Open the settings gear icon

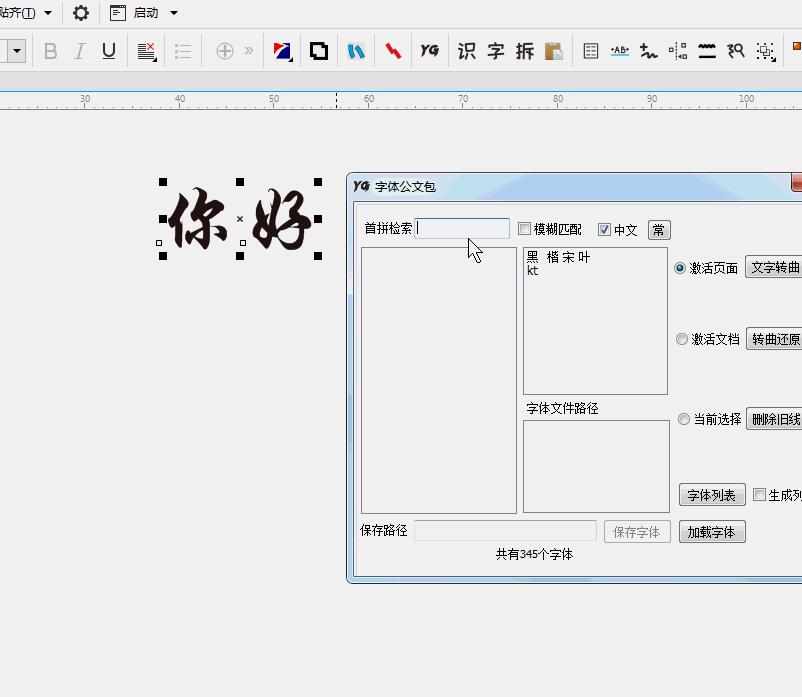pos(80,14)
